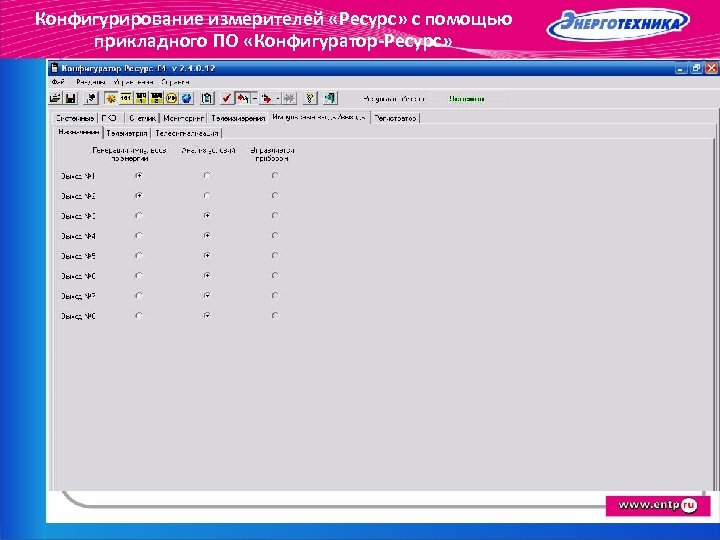This screenshot has width=720, height=540.
Task: Switch to the Счетчик tab
Action: click(x=142, y=118)
